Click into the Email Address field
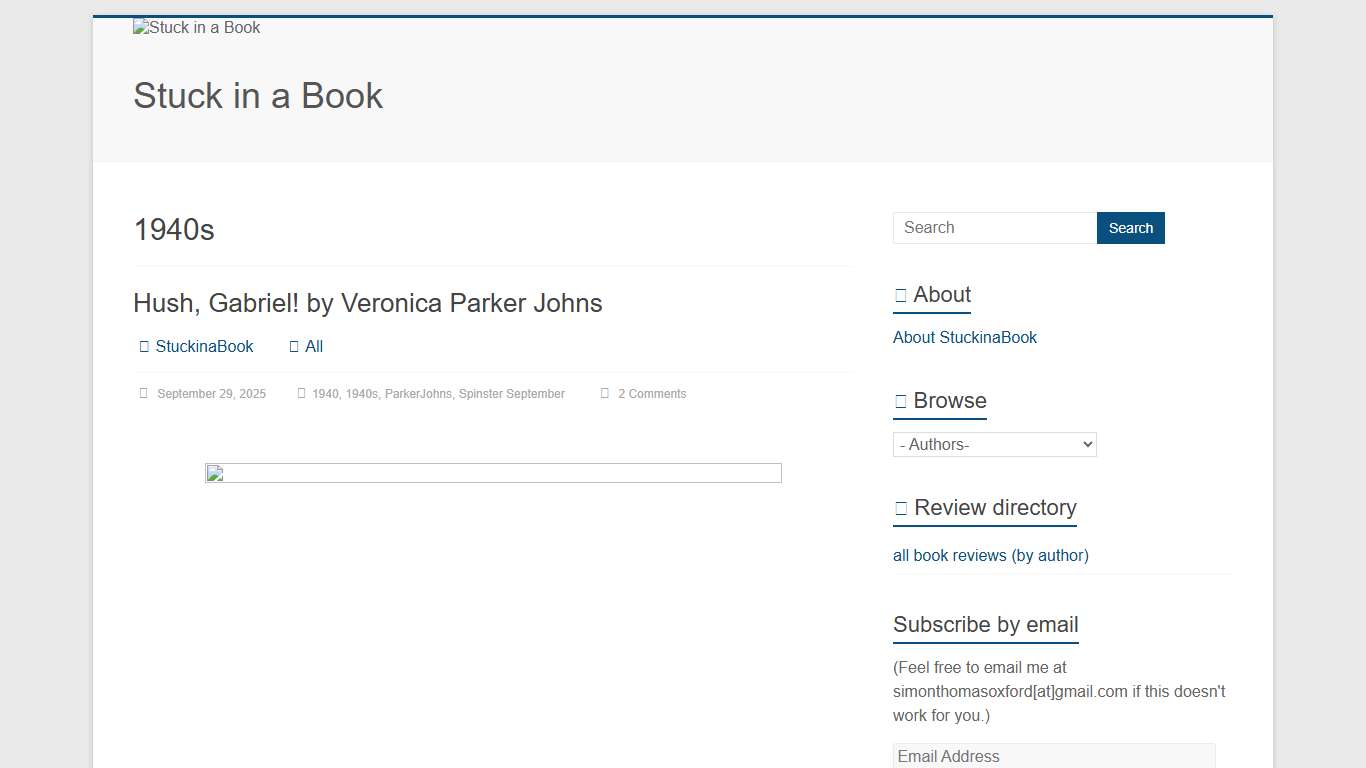The image size is (1366, 768). click(1053, 756)
